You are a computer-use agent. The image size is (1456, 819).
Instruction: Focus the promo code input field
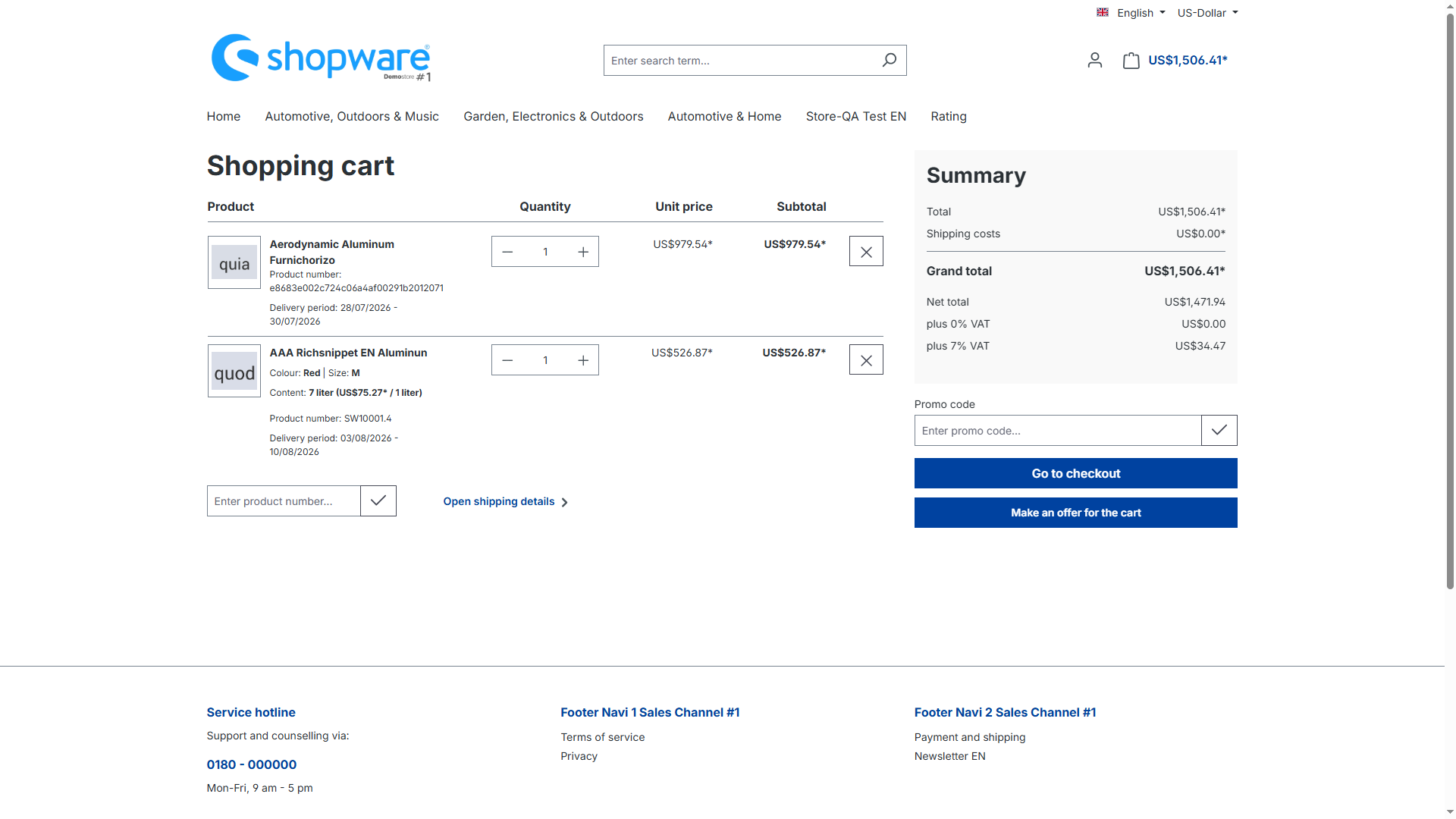pyautogui.click(x=1058, y=430)
